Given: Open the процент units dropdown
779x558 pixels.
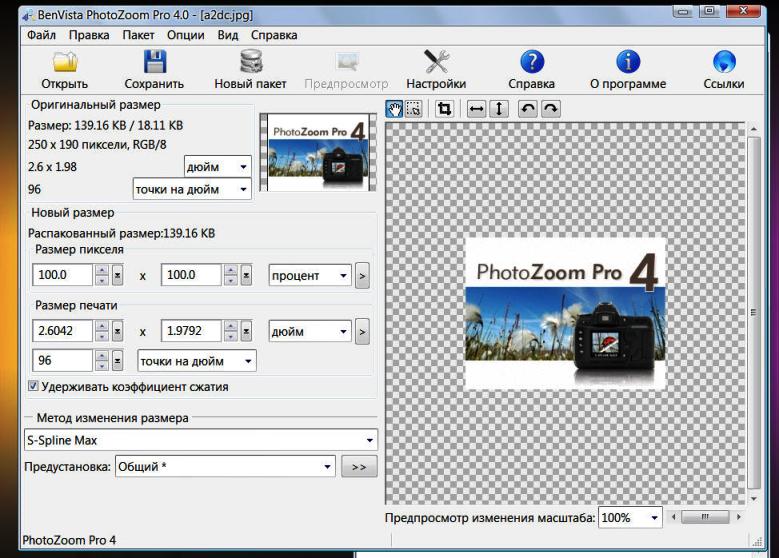Looking at the screenshot, I should click(343, 276).
